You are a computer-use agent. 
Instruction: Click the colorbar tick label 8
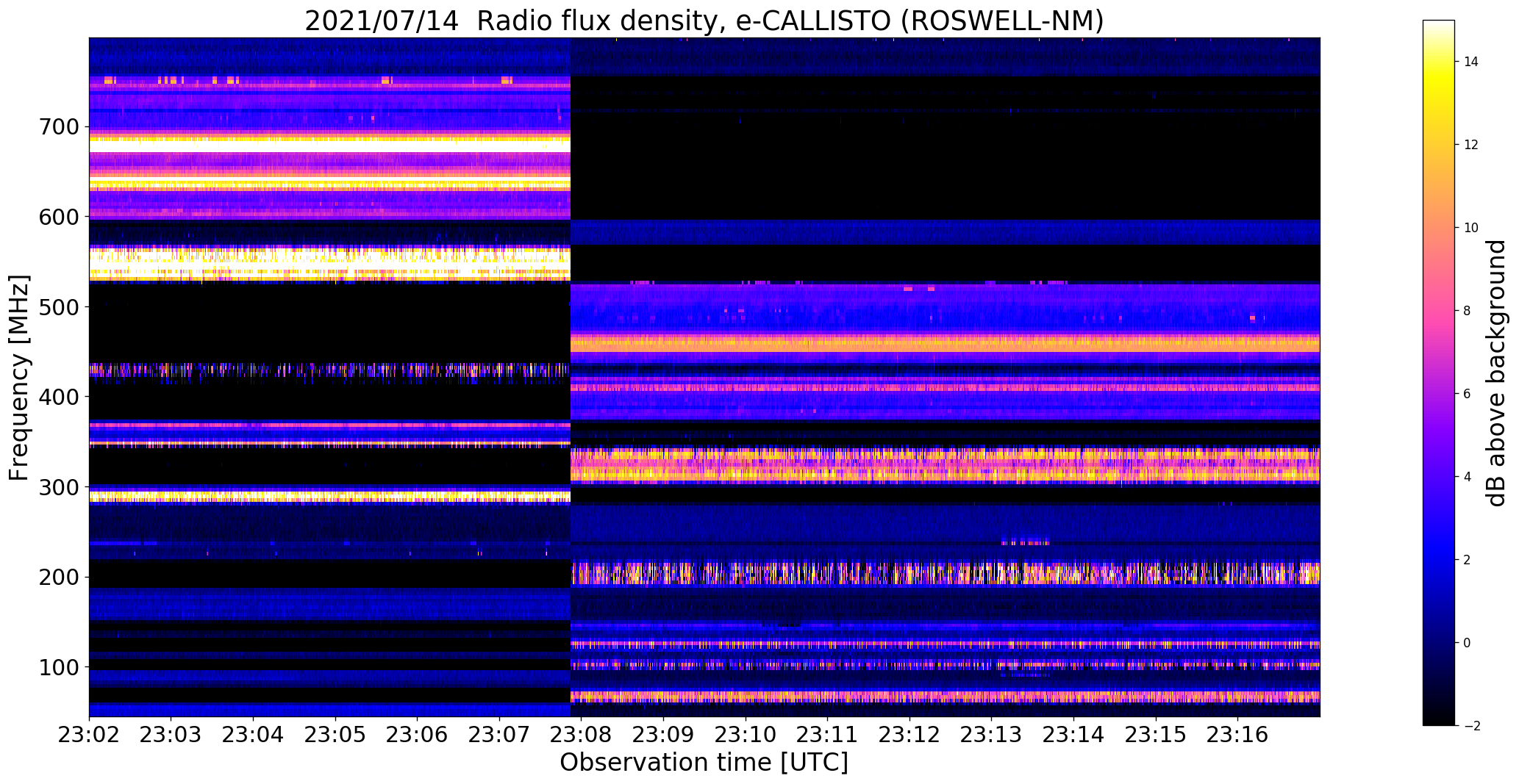coord(1467,311)
